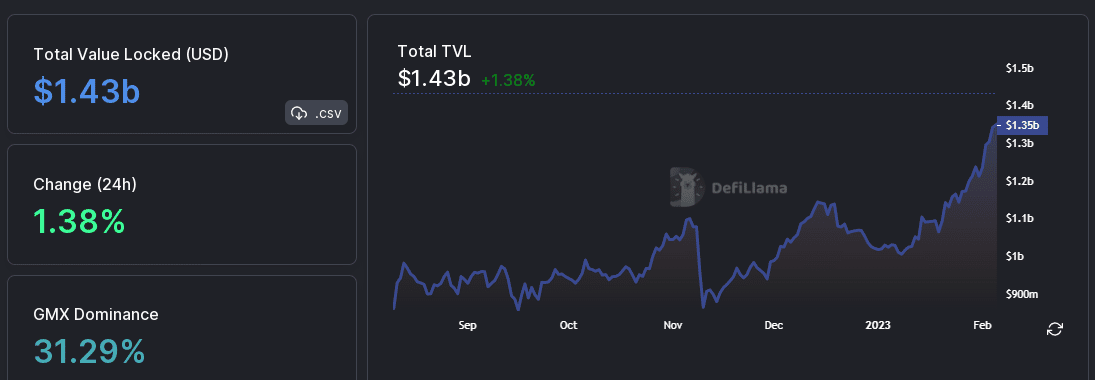Click the $1.43b value under Total TVL
Screen dimensions: 1095x380
[x=434, y=78]
